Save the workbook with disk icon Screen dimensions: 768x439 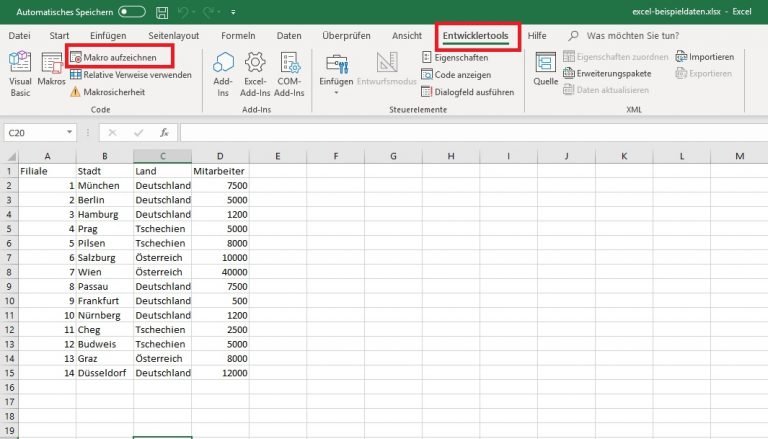[162, 12]
